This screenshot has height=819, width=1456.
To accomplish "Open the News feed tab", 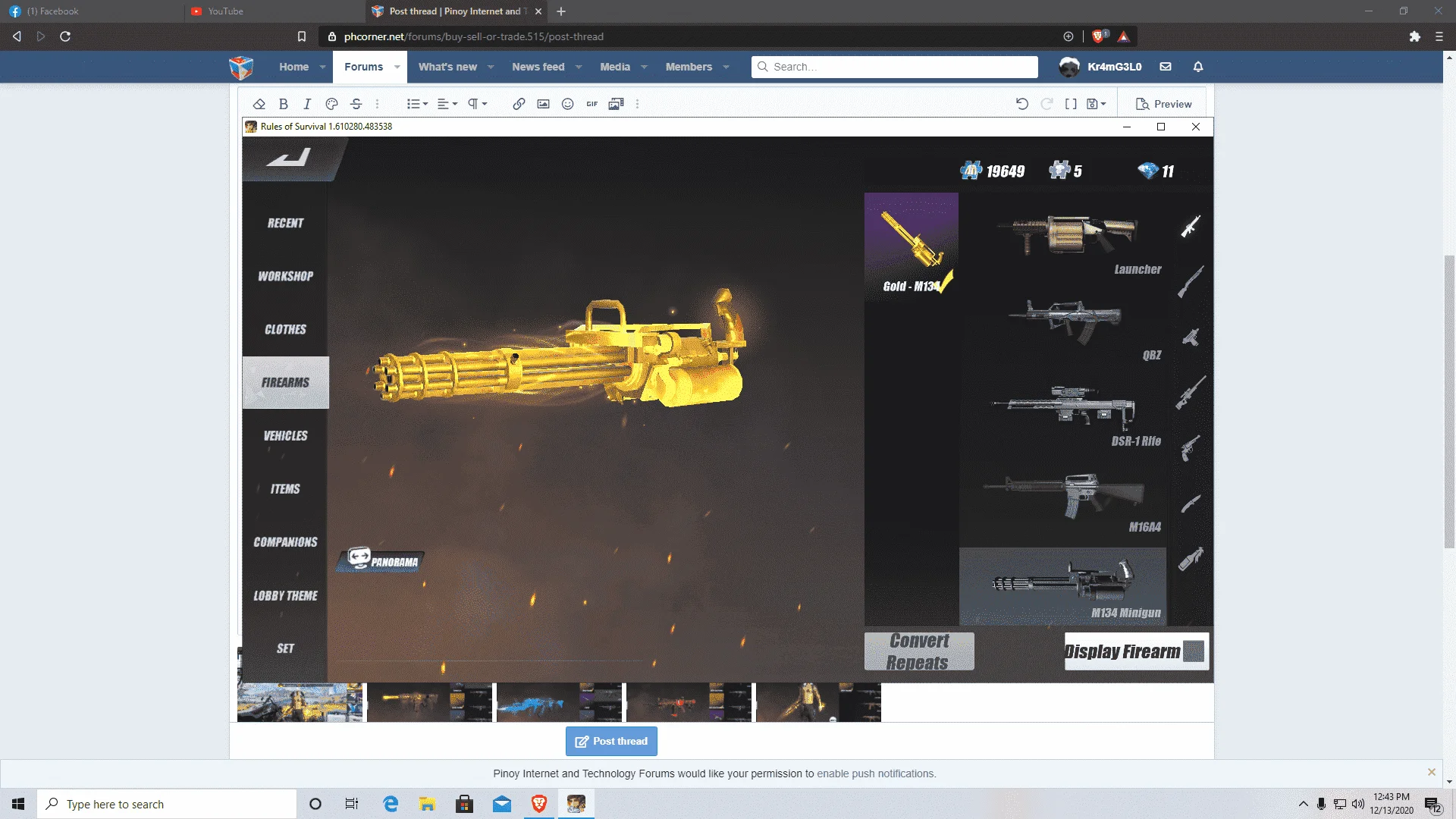I will 538,67.
